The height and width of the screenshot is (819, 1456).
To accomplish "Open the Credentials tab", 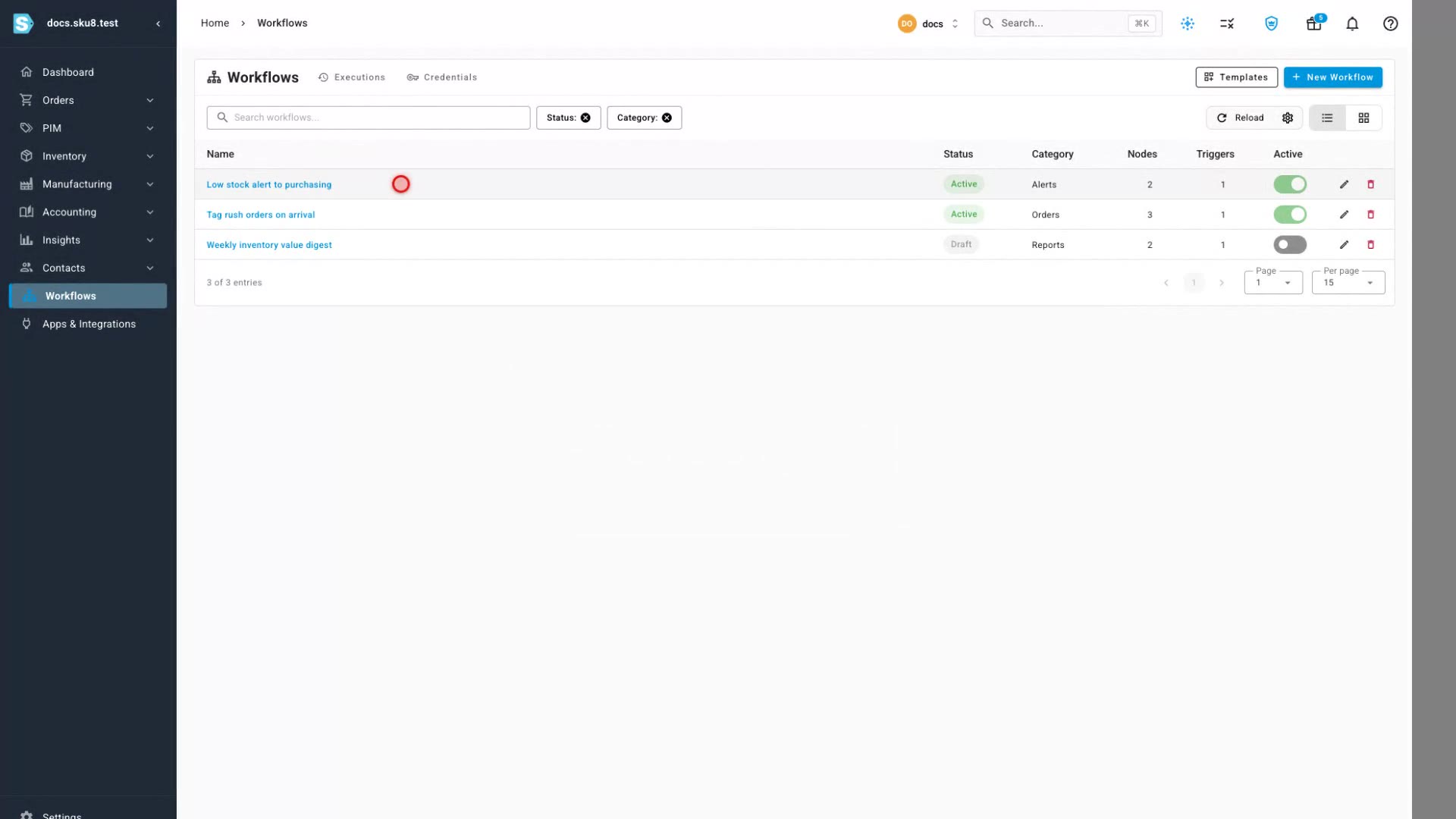I will coord(442,77).
